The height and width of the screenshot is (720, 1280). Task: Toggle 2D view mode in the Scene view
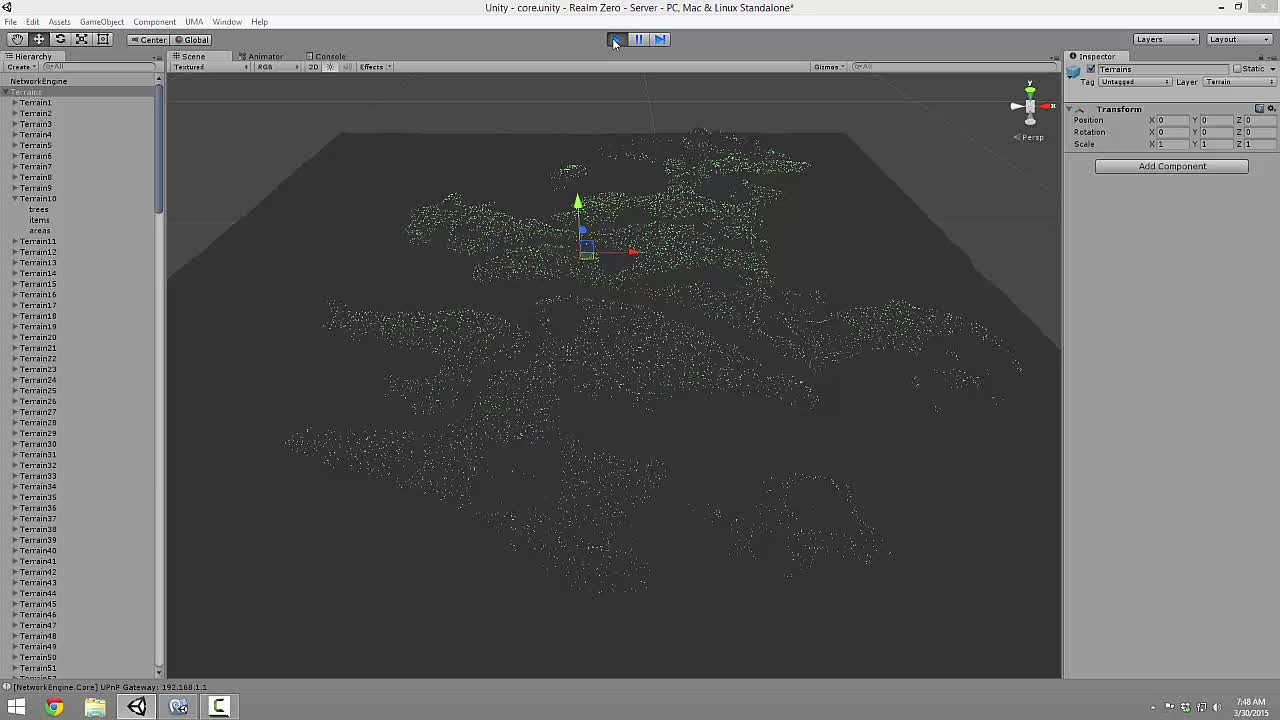pos(313,67)
